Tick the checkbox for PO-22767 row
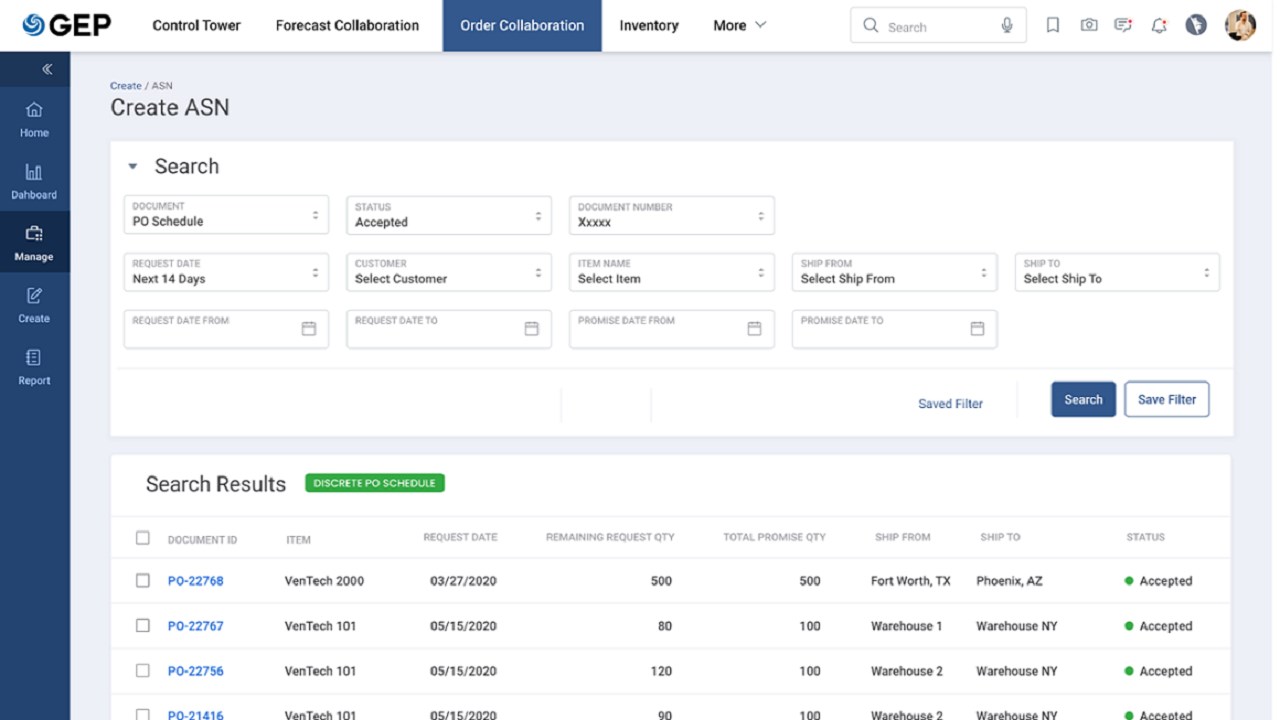Screen dimensions: 1280x720 [x=143, y=625]
